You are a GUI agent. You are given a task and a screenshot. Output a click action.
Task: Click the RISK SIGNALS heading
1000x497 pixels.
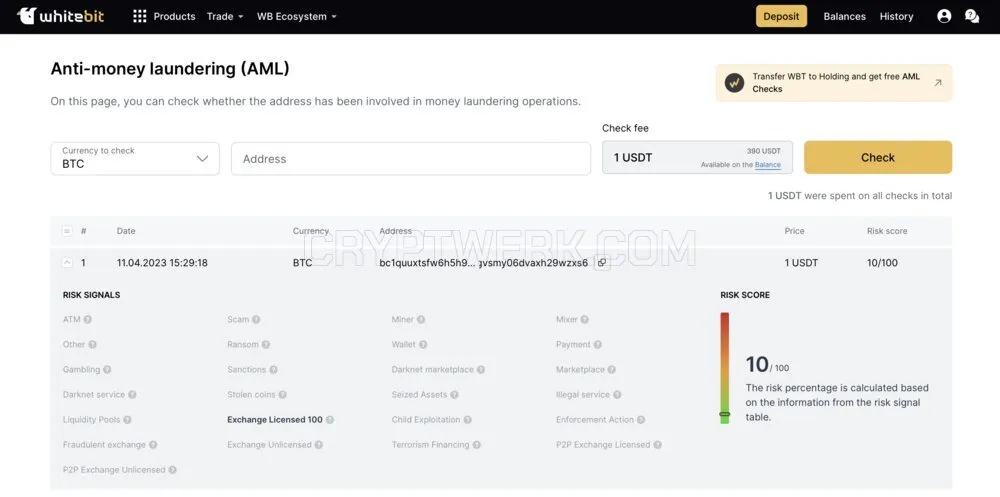coord(91,295)
